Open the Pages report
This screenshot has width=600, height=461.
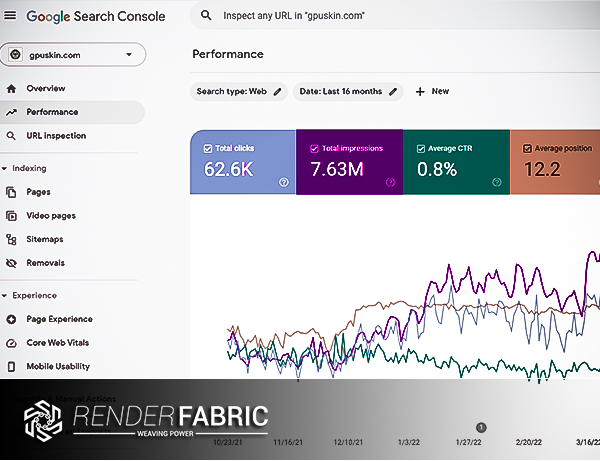click(38, 192)
